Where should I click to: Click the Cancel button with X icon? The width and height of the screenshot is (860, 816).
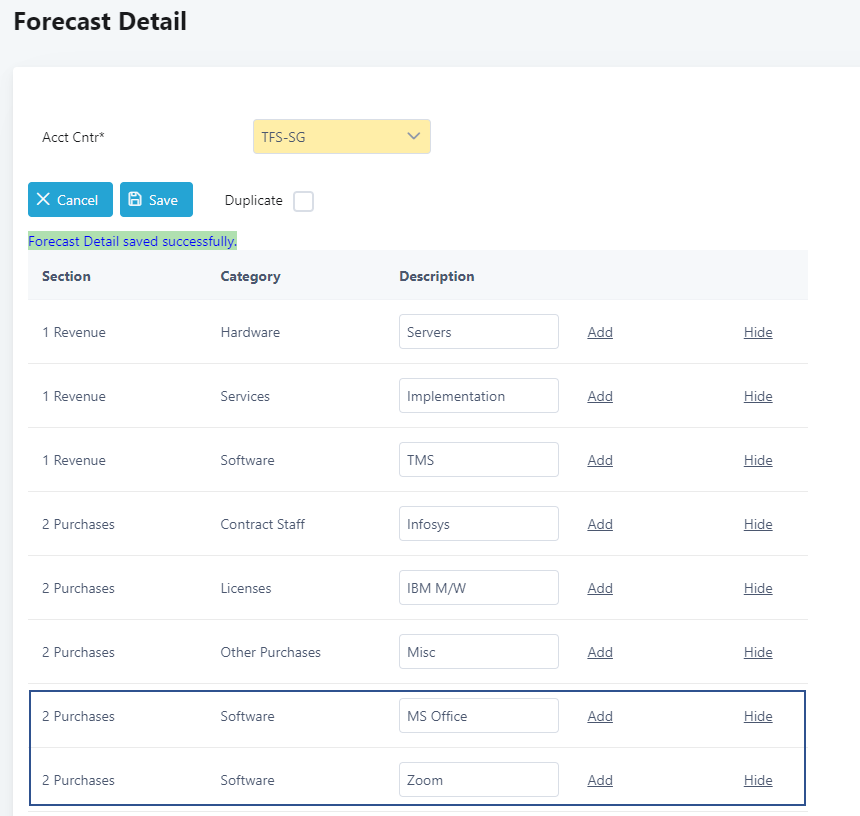tap(70, 200)
